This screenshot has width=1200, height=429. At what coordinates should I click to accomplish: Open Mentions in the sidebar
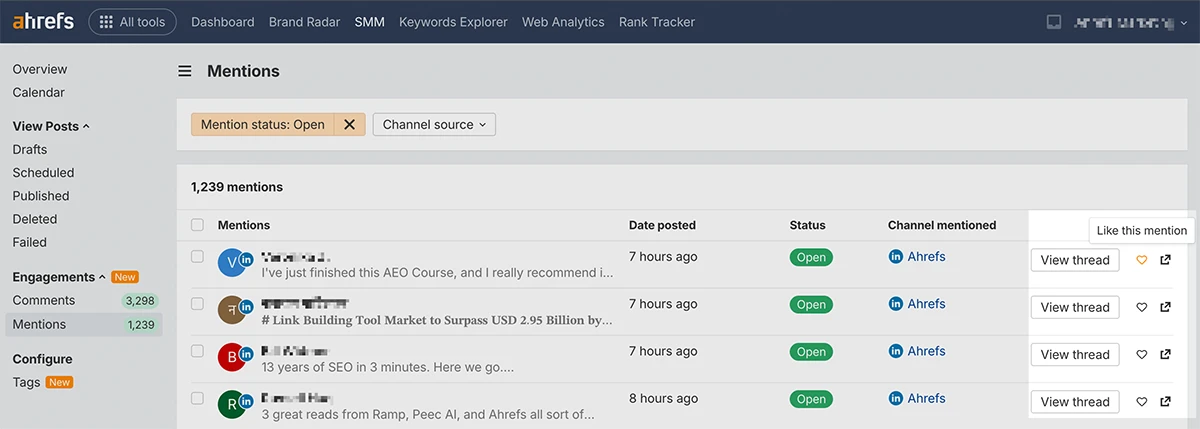pyautogui.click(x=84, y=324)
